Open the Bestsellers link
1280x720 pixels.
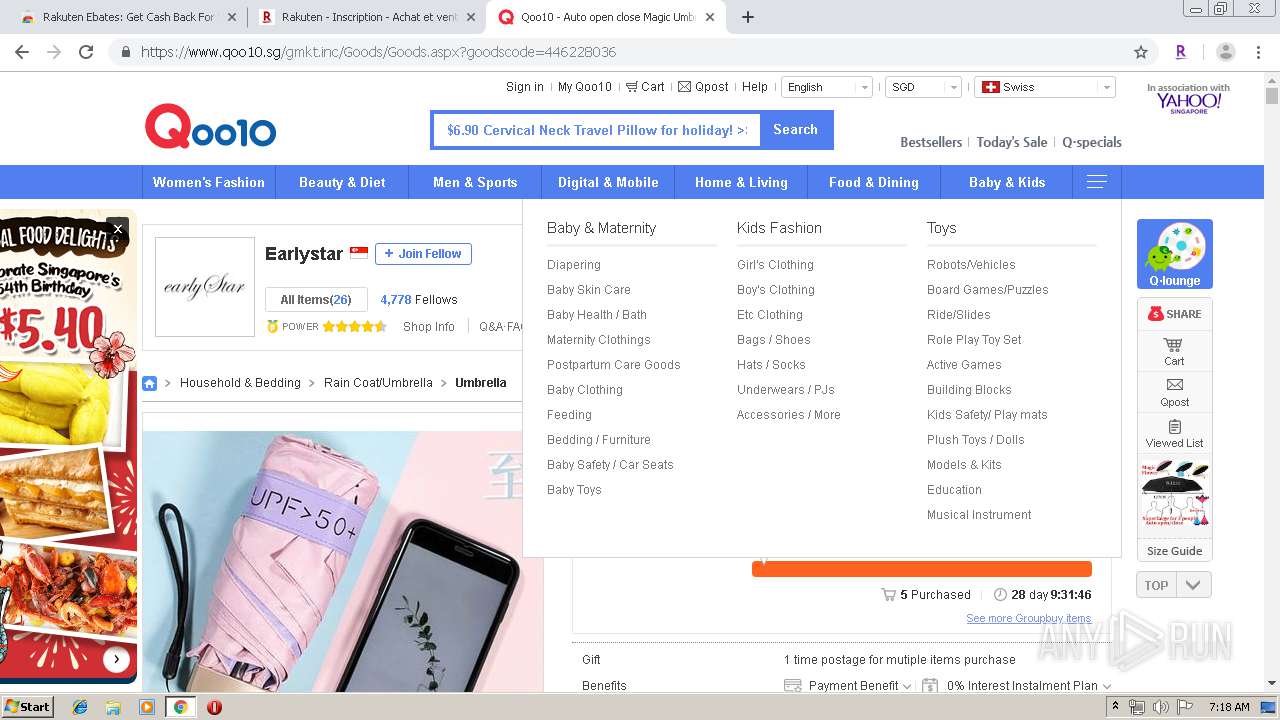click(x=931, y=142)
